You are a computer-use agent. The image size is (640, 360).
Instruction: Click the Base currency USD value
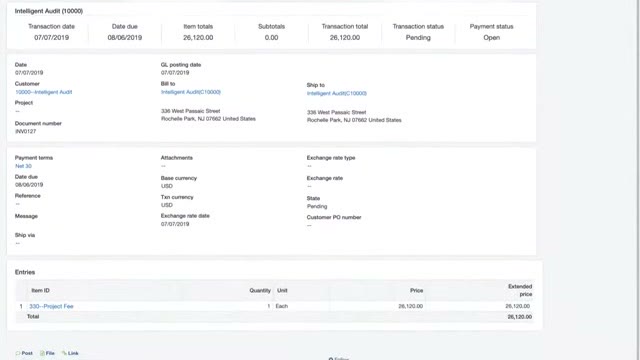pyautogui.click(x=167, y=186)
